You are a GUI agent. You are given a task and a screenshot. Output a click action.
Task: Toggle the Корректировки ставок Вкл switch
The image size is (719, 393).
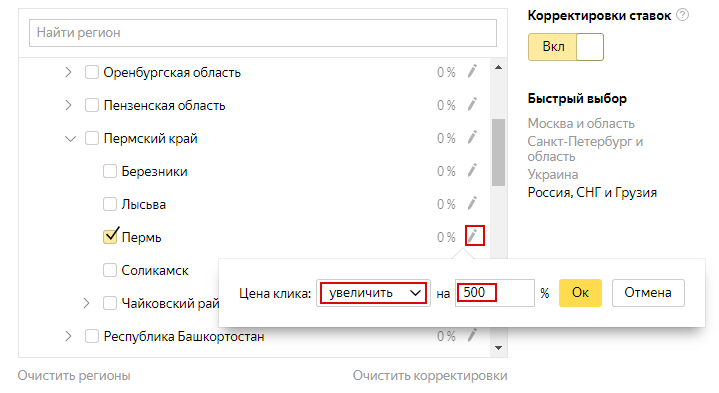pyautogui.click(x=565, y=47)
